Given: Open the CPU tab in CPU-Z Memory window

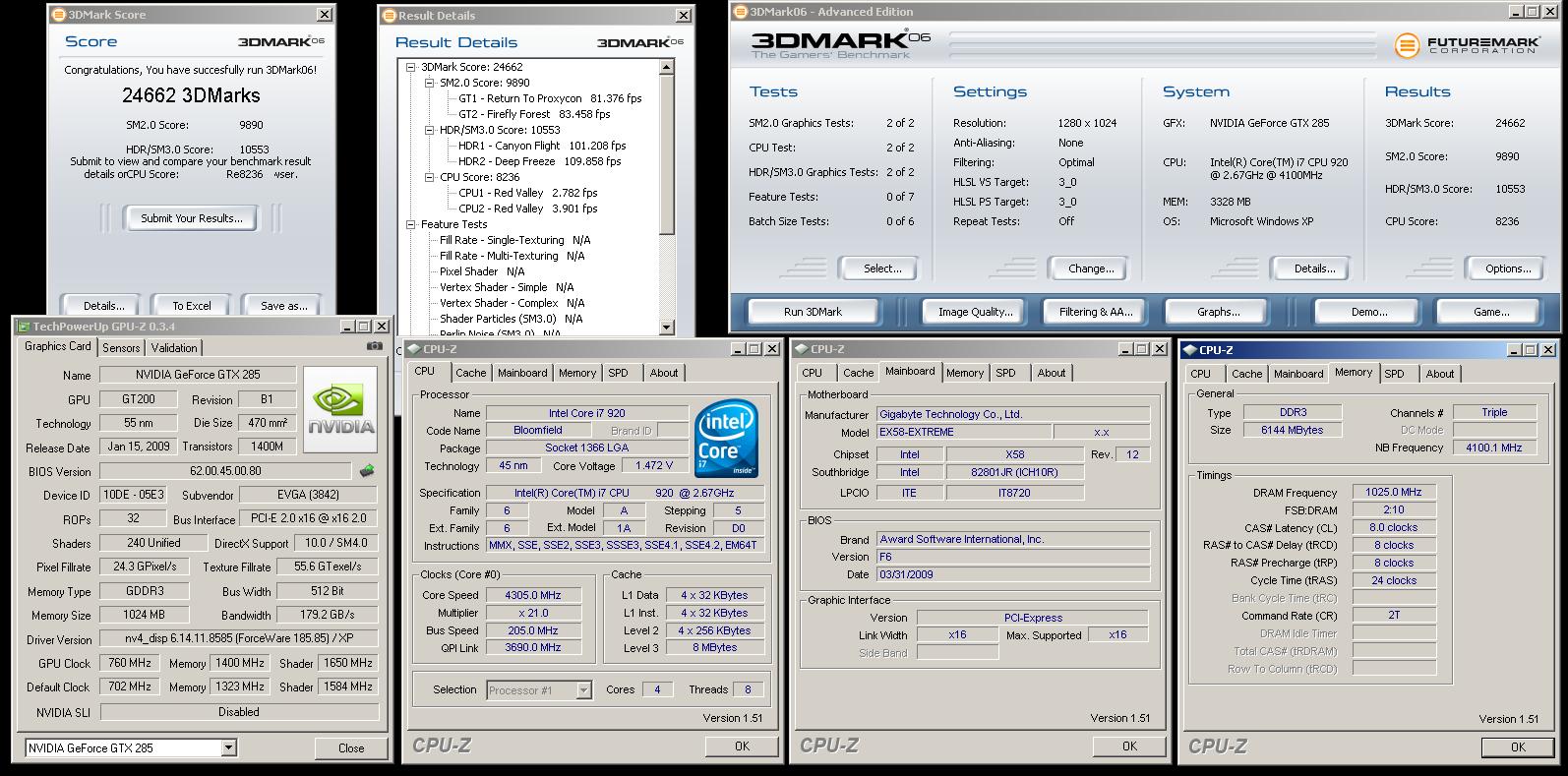Looking at the screenshot, I should tap(1201, 374).
